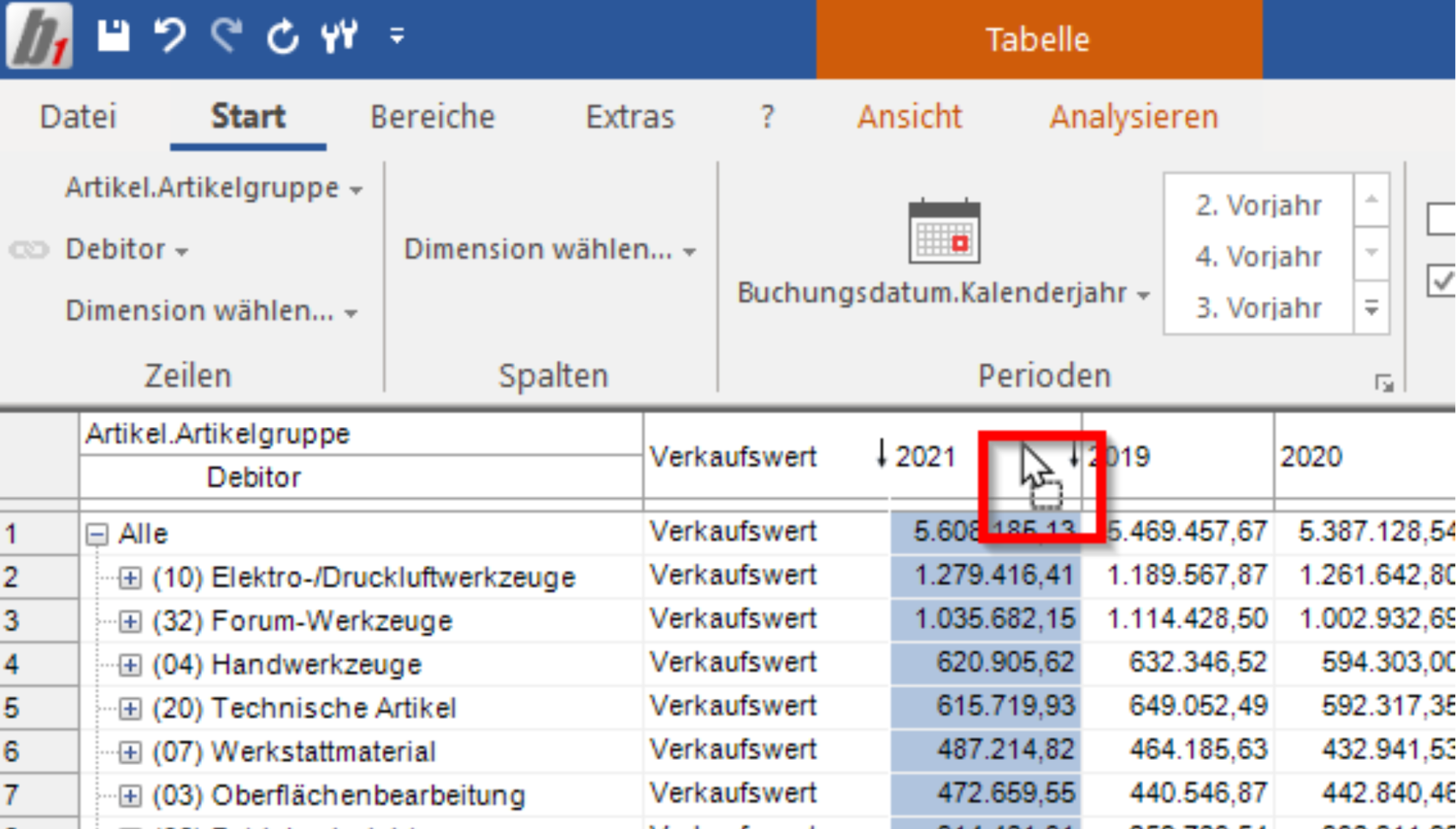Save using the floppy disk icon

tap(113, 36)
